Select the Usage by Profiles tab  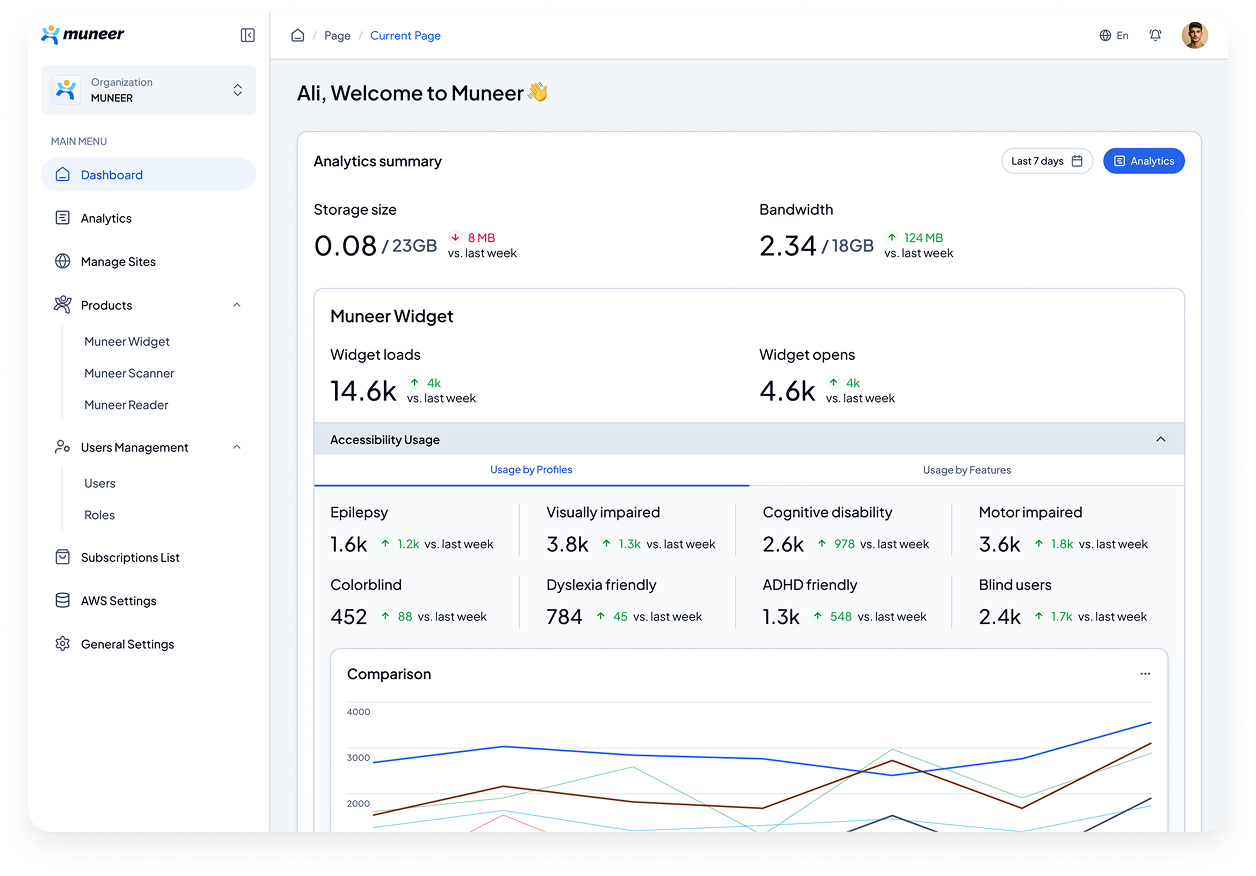pyautogui.click(x=531, y=470)
